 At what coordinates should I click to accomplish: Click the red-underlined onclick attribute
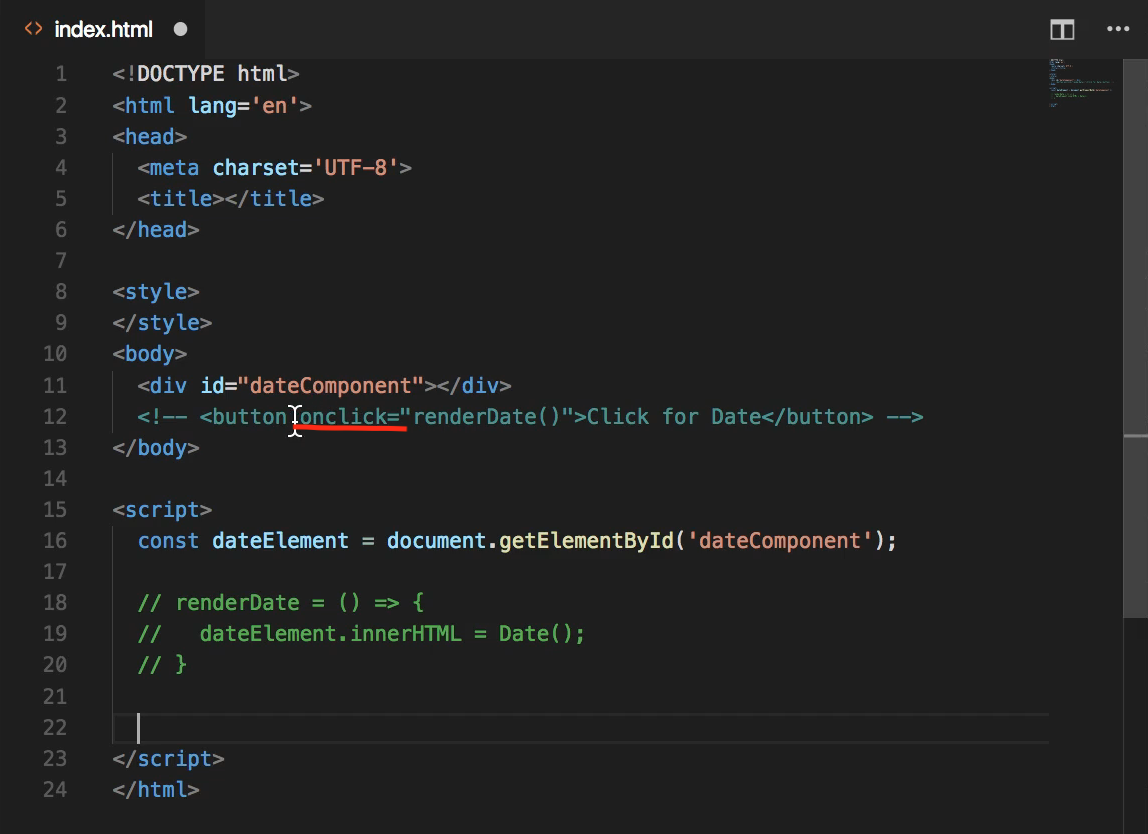[345, 416]
